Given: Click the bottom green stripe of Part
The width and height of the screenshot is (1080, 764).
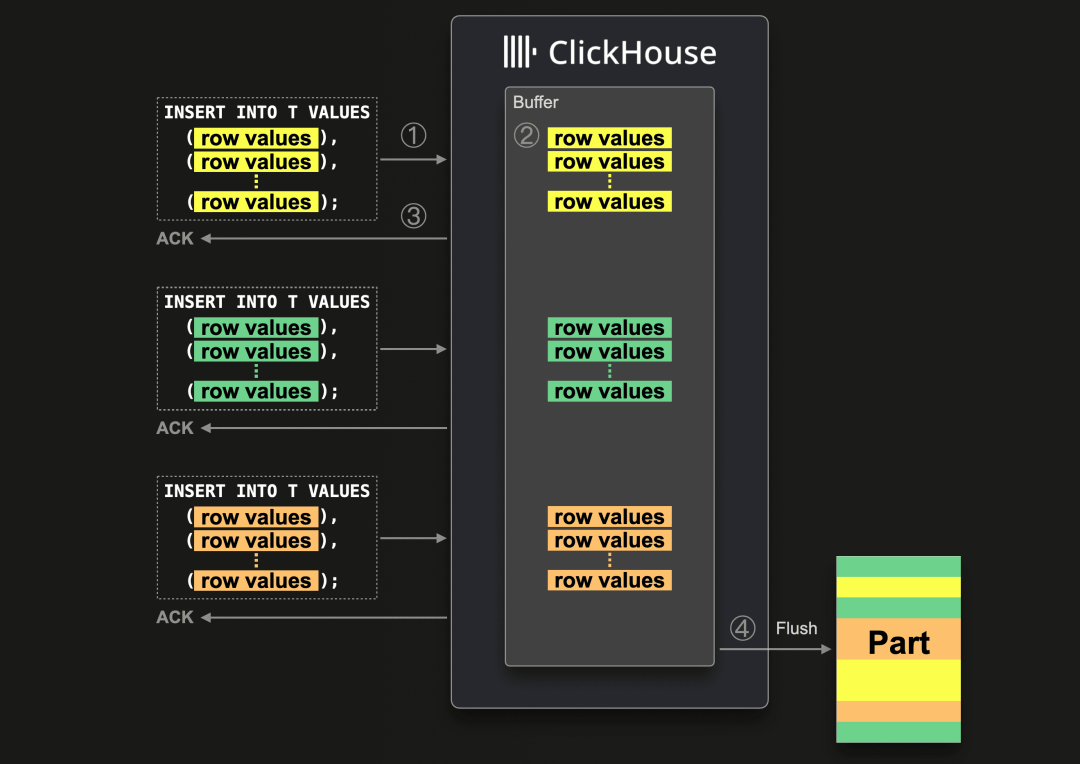Looking at the screenshot, I should tap(898, 732).
